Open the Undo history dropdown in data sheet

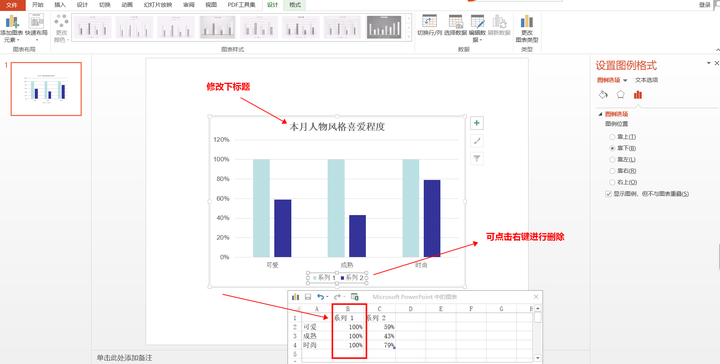pos(327,297)
